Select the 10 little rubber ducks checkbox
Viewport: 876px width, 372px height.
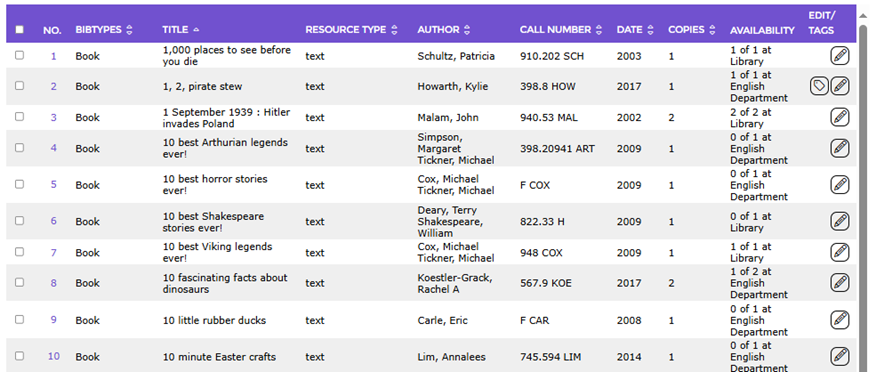tap(20, 319)
